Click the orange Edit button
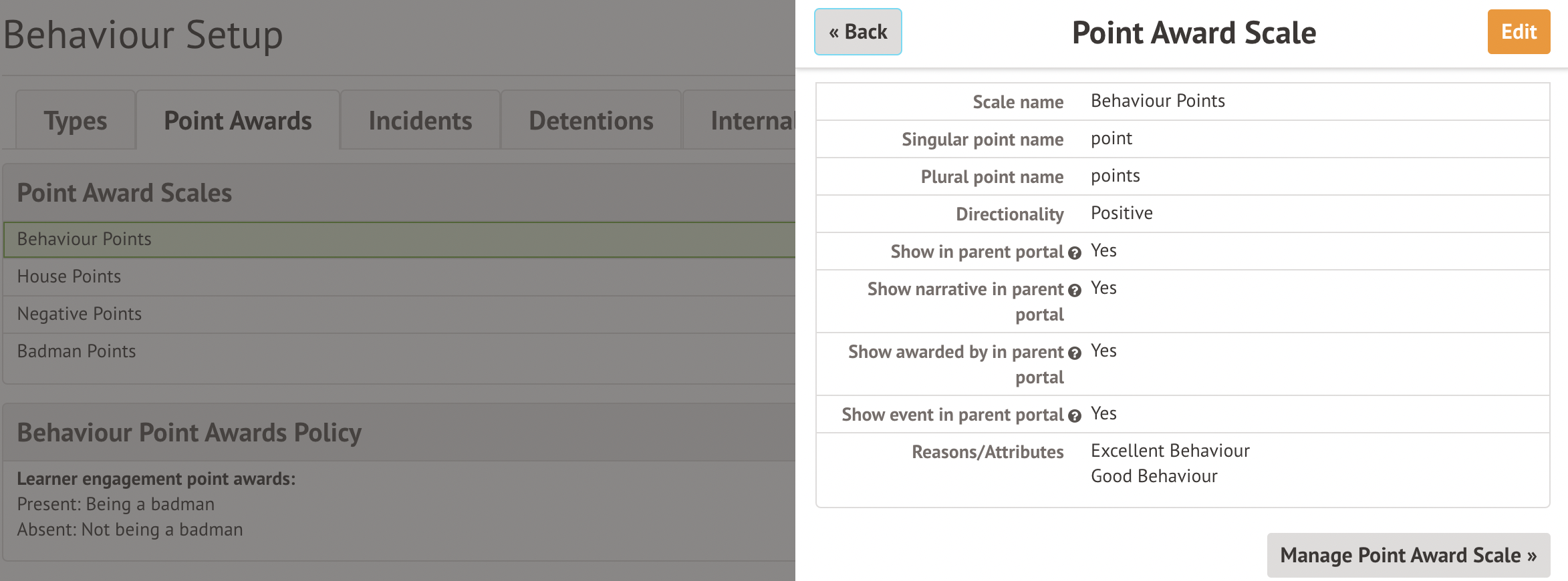The height and width of the screenshot is (581, 1568). (1518, 32)
